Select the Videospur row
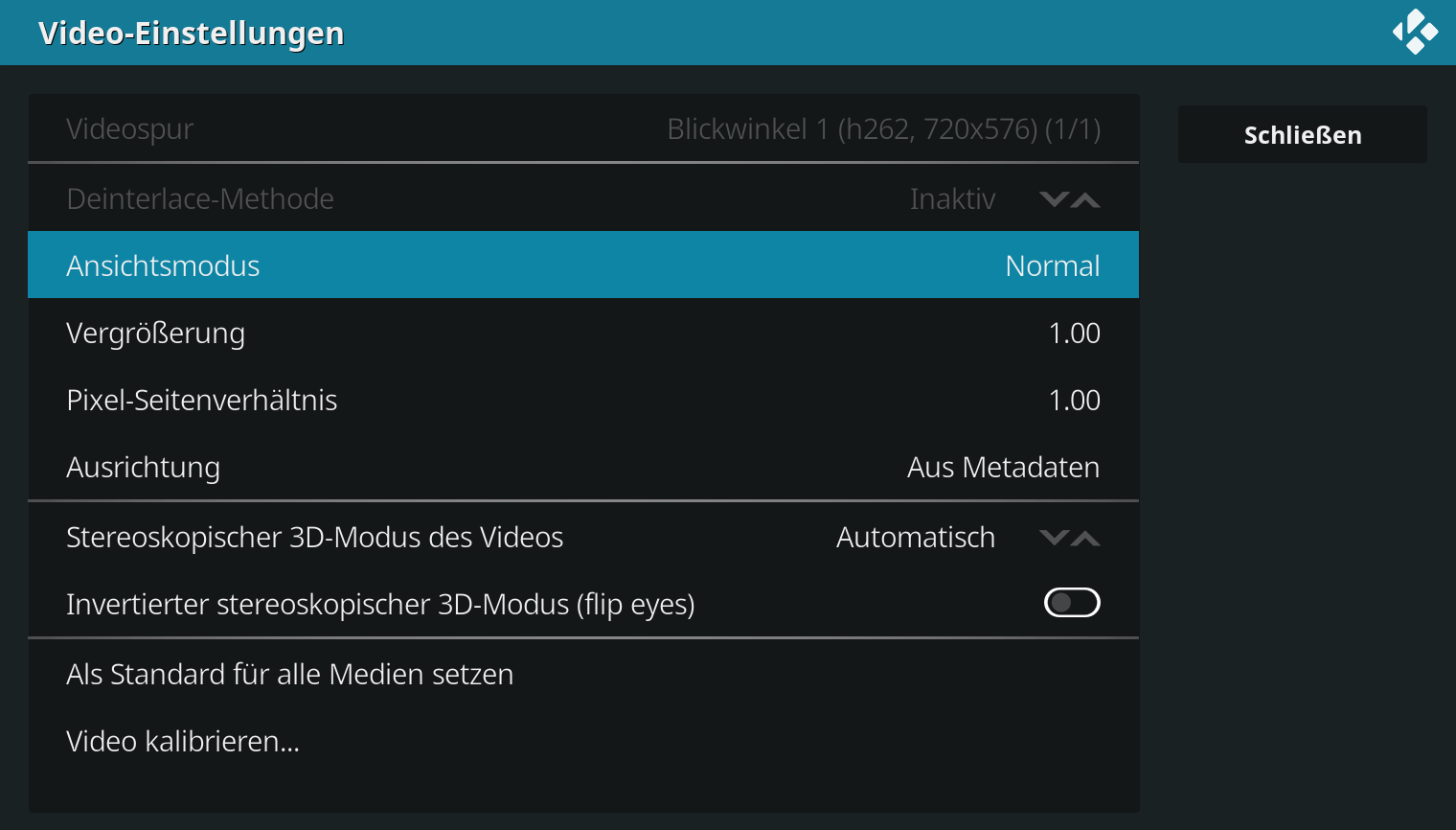 [583, 128]
